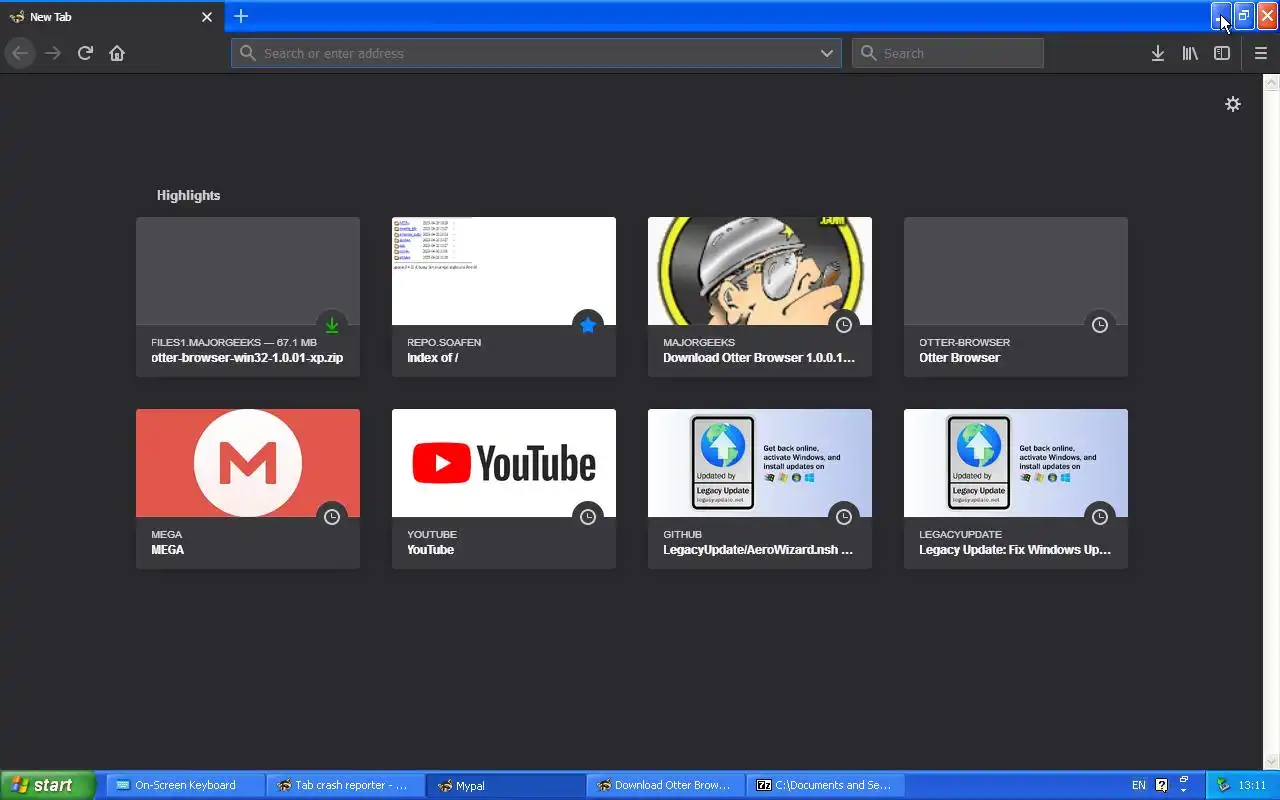Open the MEGA highlight tile
Image resolution: width=1280 pixels, height=800 pixels.
tap(248, 489)
